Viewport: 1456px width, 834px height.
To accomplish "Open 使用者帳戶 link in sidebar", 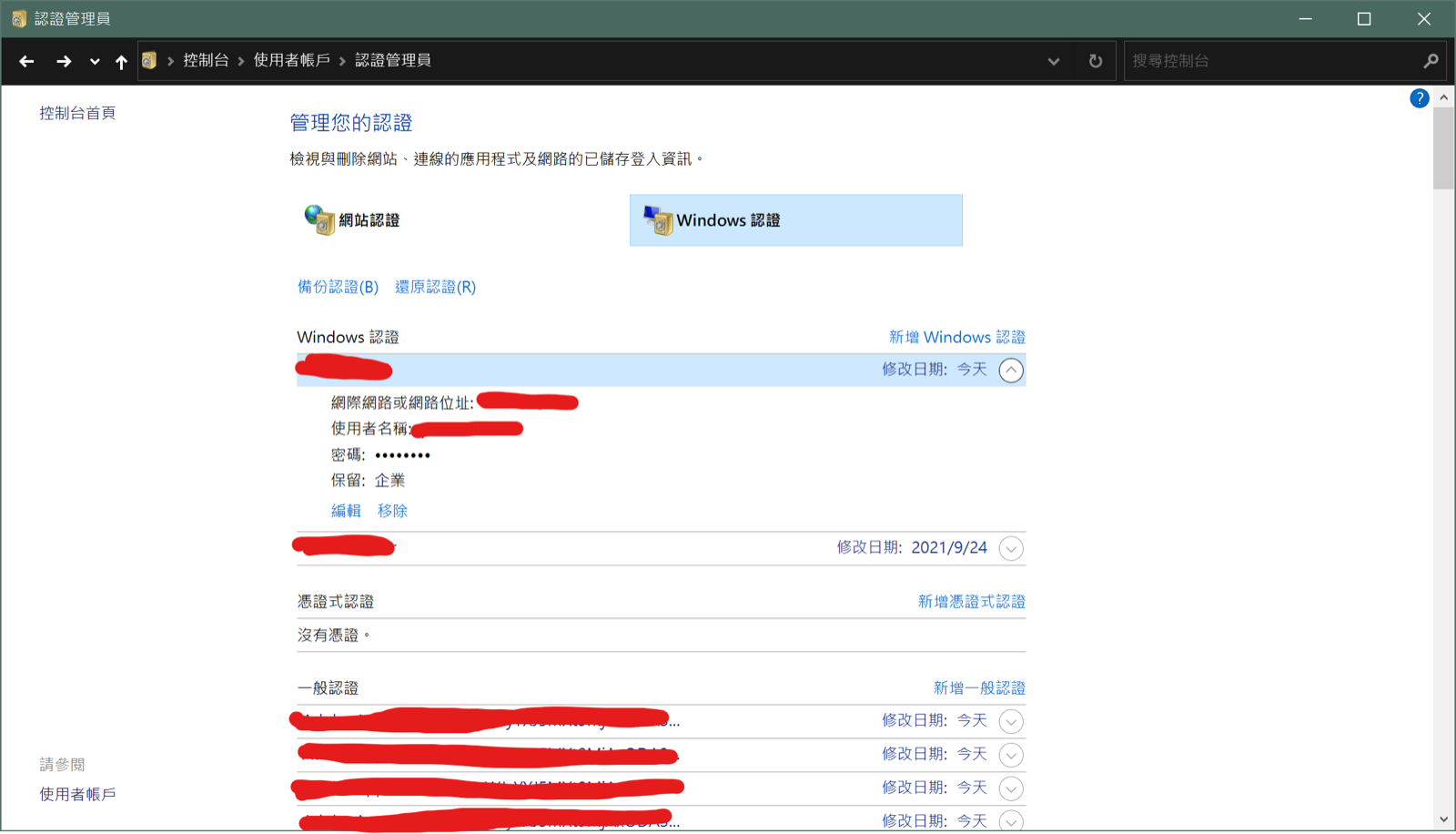I will tap(77, 795).
